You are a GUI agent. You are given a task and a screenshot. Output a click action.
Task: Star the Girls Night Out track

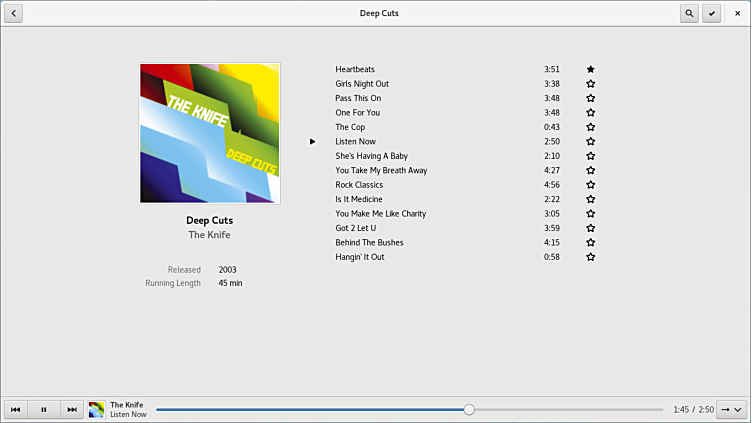(590, 84)
